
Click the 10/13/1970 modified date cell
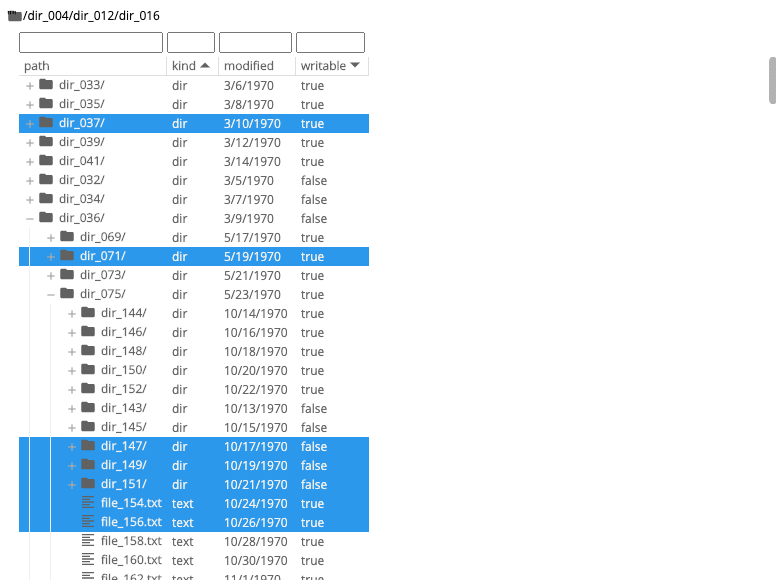256,408
